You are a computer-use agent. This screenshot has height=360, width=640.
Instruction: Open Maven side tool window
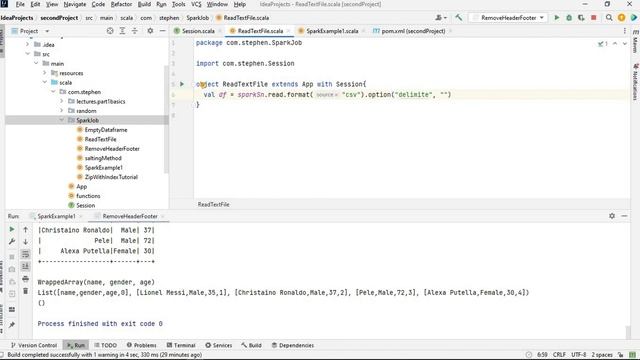pyautogui.click(x=636, y=42)
